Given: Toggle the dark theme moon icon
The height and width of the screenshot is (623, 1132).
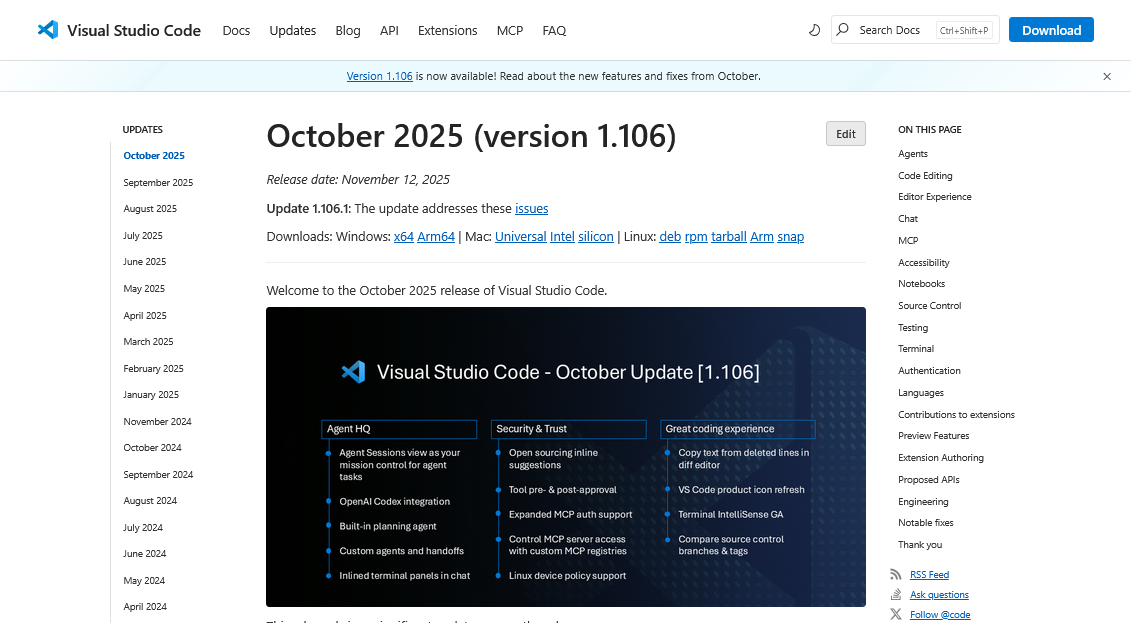Looking at the screenshot, I should coord(814,30).
